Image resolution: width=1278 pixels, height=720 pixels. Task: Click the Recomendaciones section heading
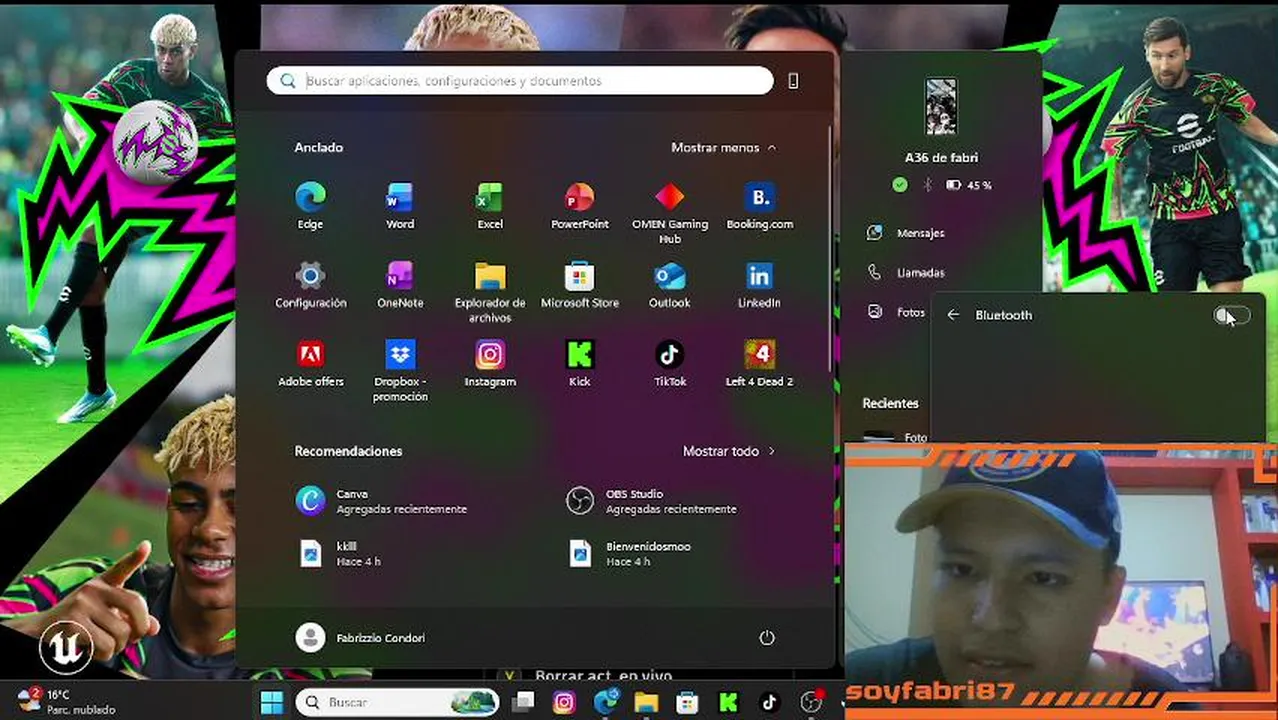[348, 451]
